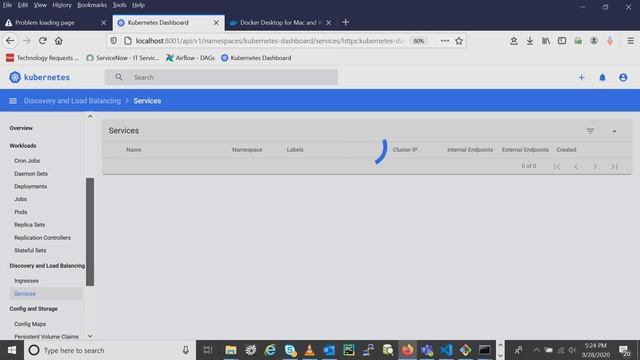Select Ingresses in the sidebar
Viewport: 640px width, 360px height.
pyautogui.click(x=26, y=281)
